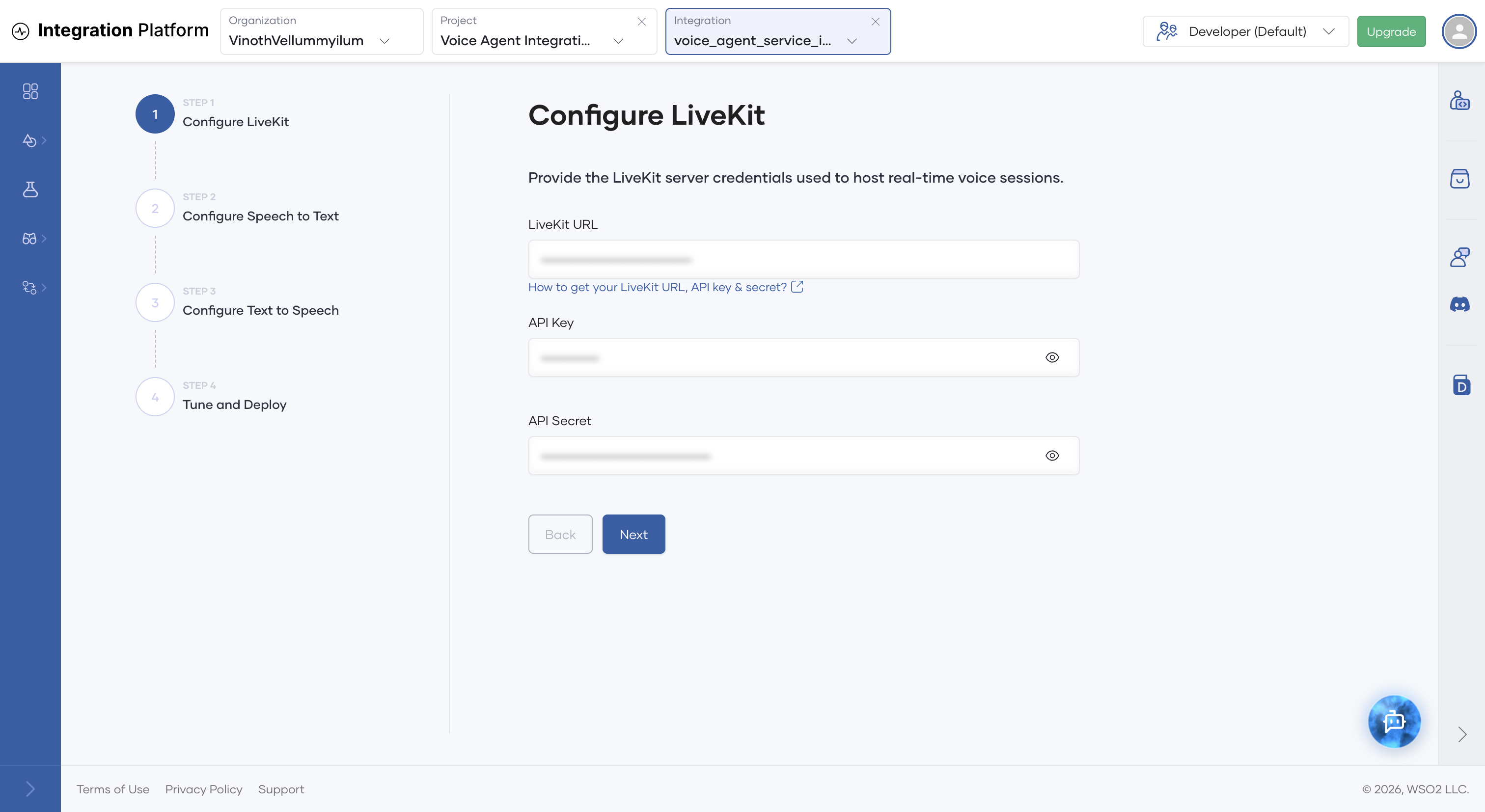Focus the API Secret input field

[803, 455]
